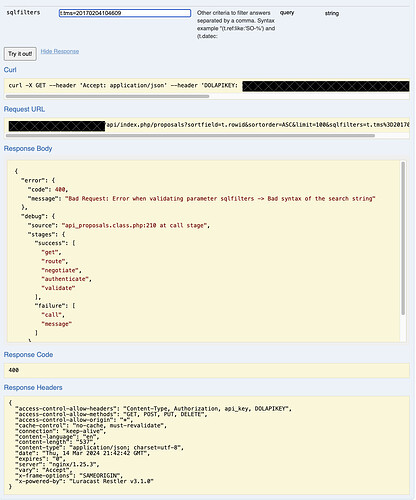Click the 400 response code value
416x500 pixels.
click(14, 370)
